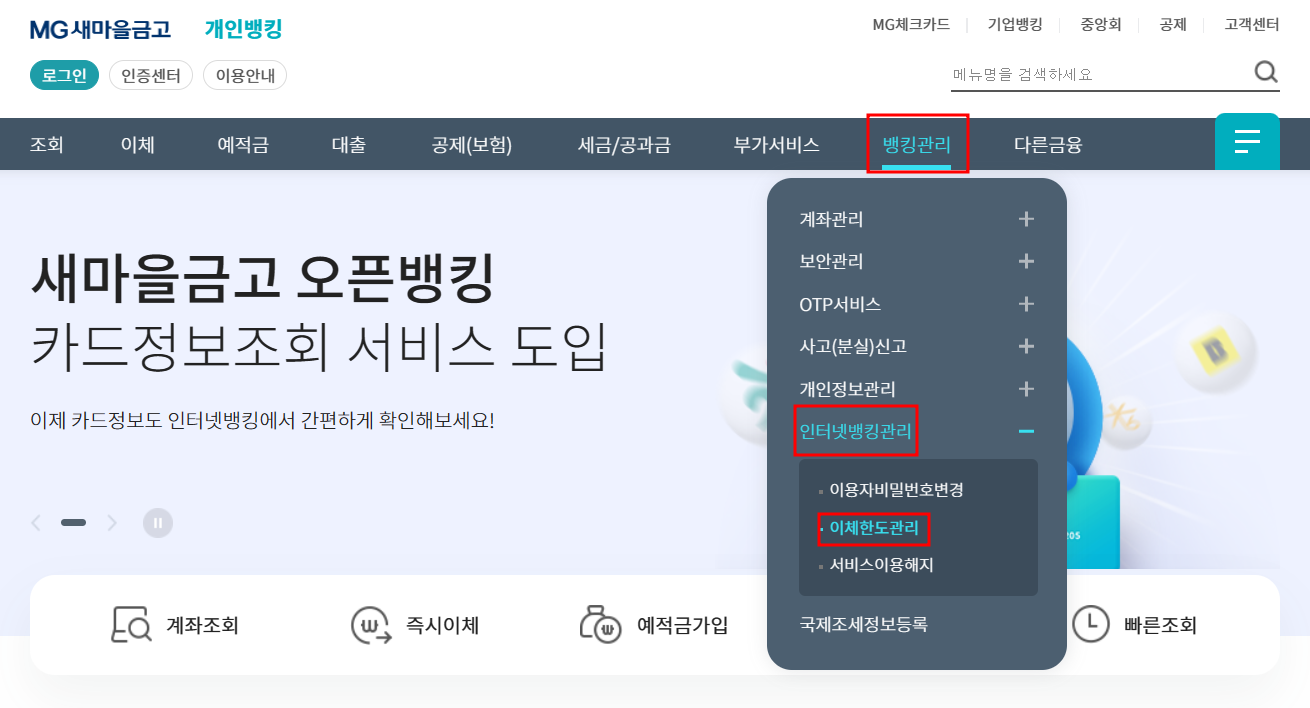Click the 로그인 button
Viewport: 1310px width, 708px height.
click(64, 74)
